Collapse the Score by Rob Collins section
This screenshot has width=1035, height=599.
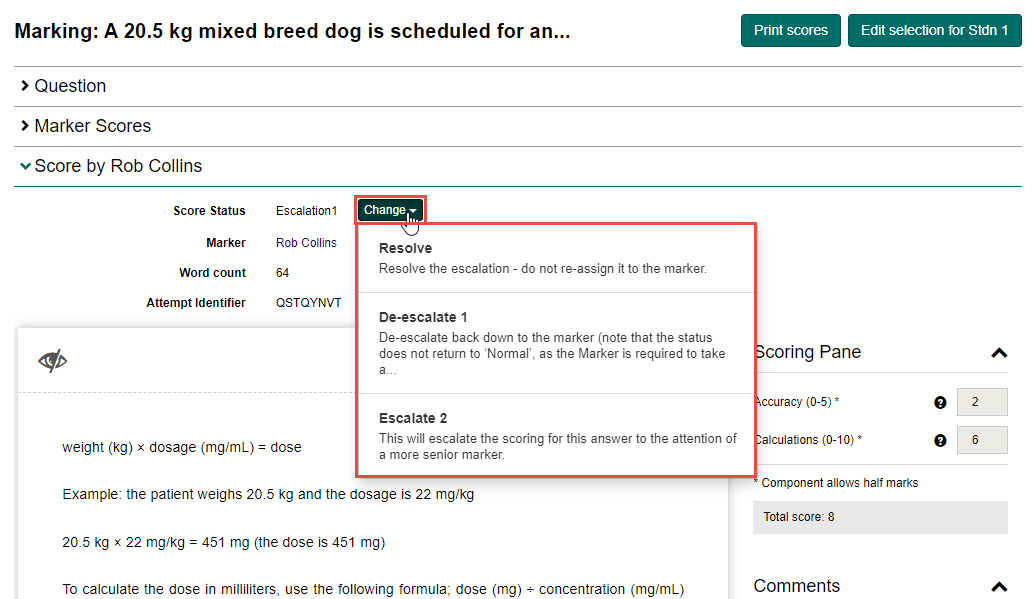117,166
